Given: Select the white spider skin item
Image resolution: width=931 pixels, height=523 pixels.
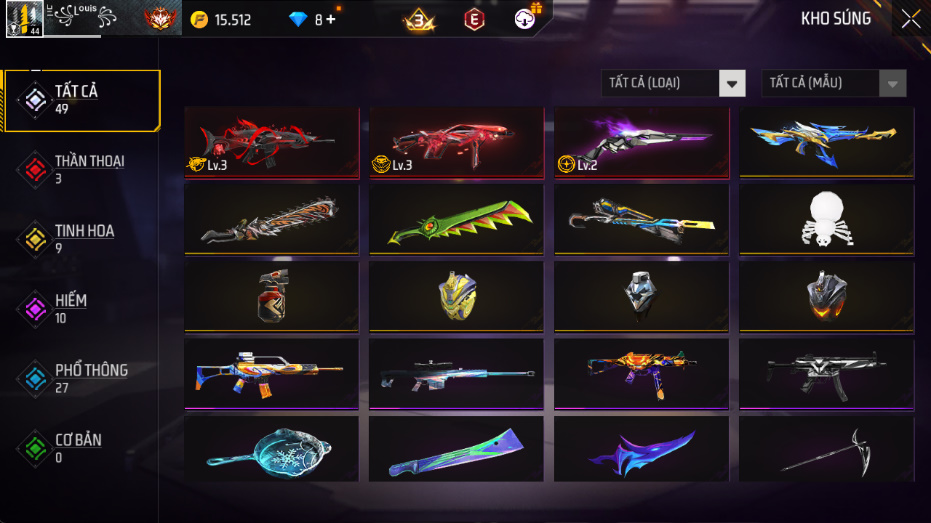Looking at the screenshot, I should tap(826, 219).
